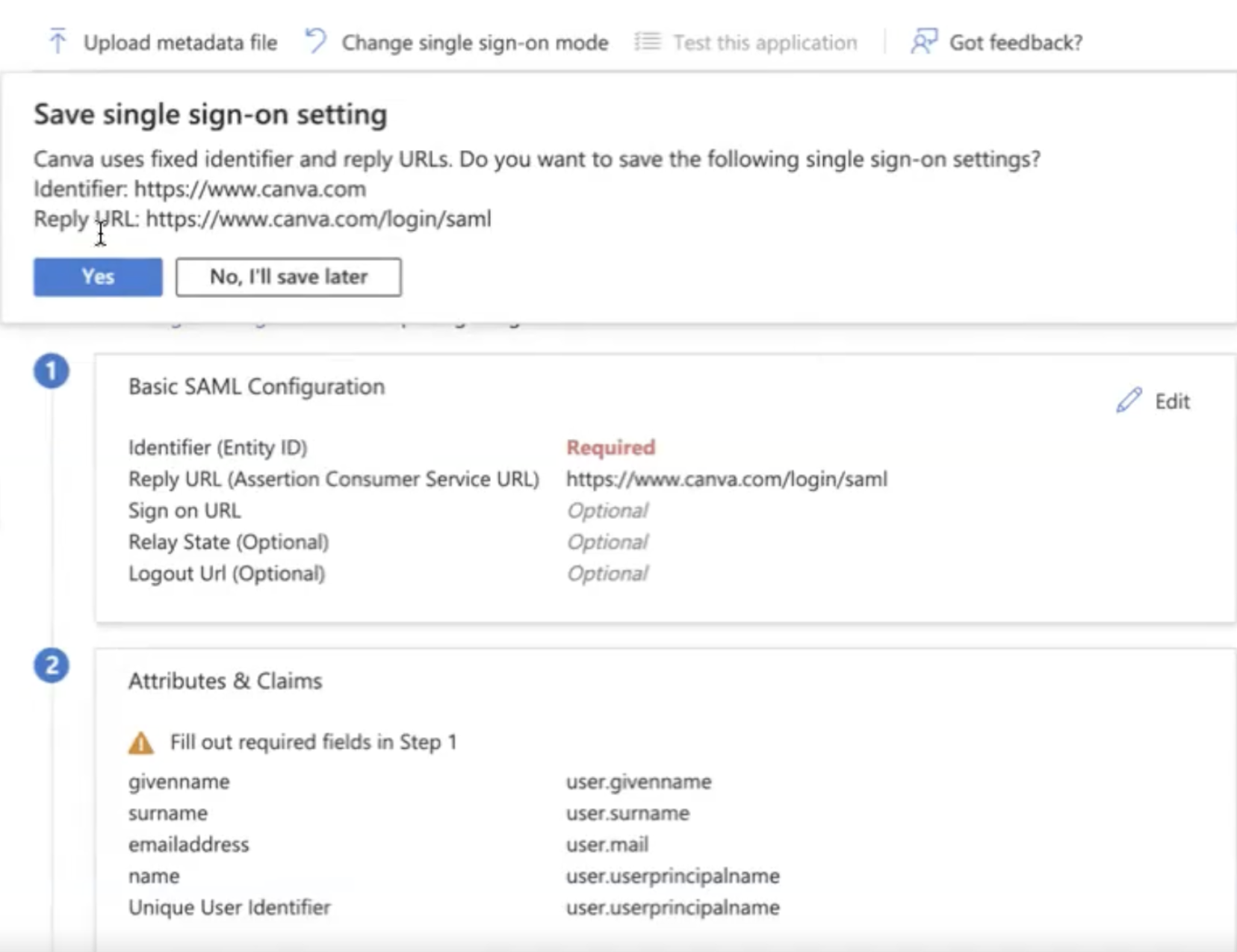Select Change single sign-on mode
This screenshot has height=952, width=1237.
coord(474,43)
